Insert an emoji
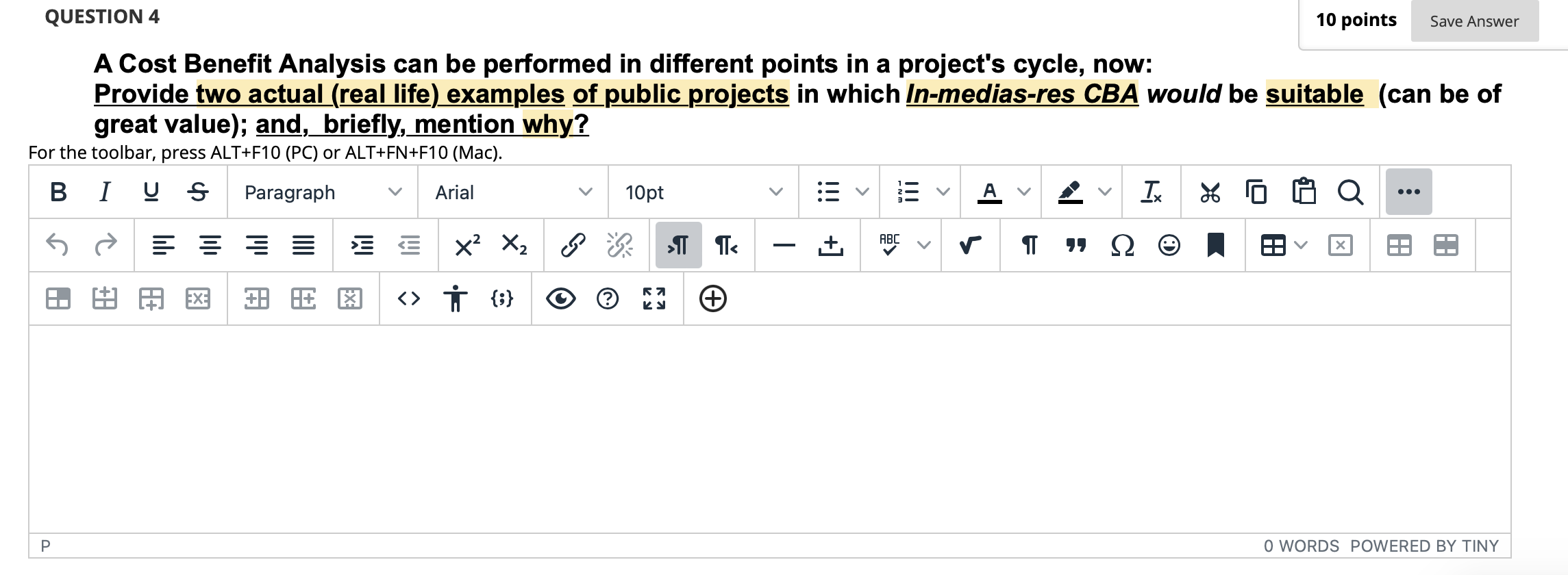 (x=1169, y=245)
